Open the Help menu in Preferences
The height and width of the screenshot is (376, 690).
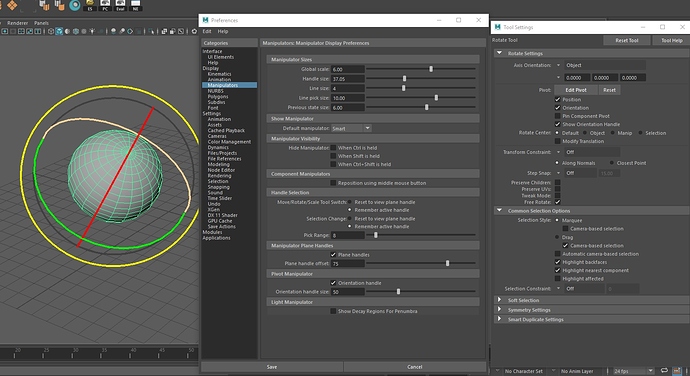(x=223, y=31)
